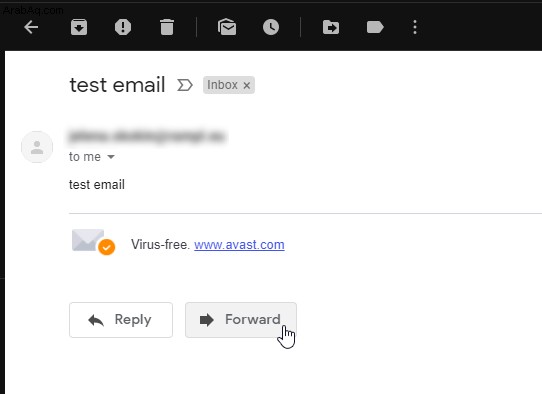Open the www.avast.com link
The height and width of the screenshot is (394, 542).
tap(239, 245)
